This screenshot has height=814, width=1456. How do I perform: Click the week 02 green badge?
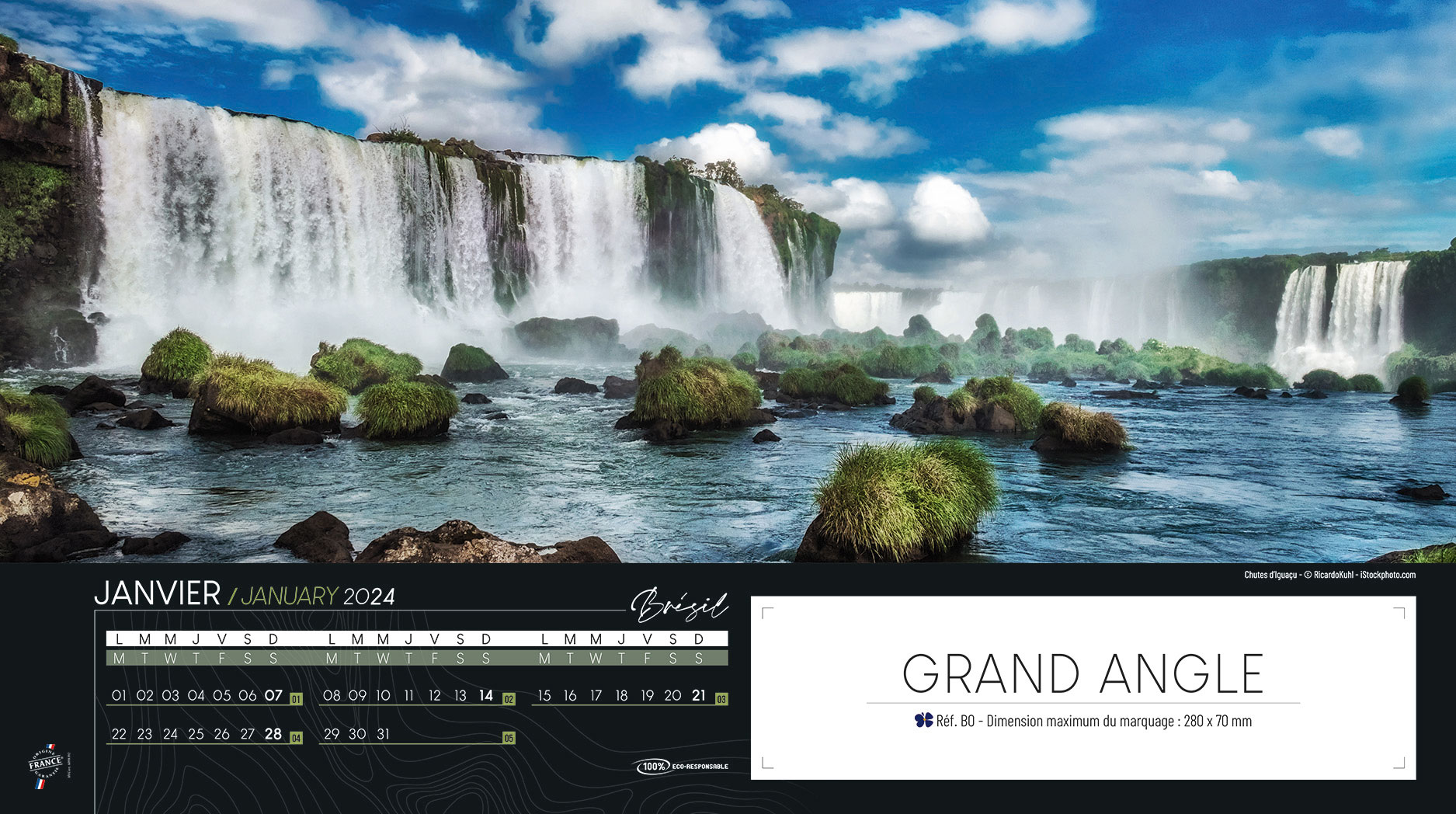pos(509,699)
